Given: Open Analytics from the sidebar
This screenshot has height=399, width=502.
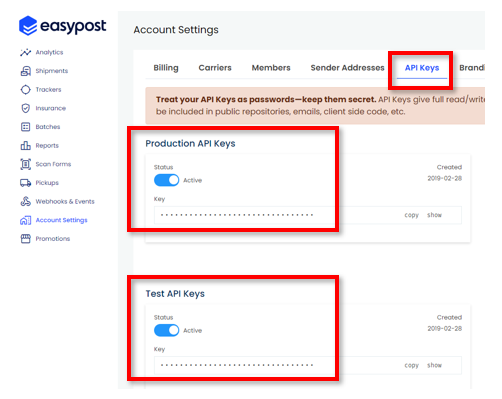Looking at the screenshot, I should (x=49, y=52).
